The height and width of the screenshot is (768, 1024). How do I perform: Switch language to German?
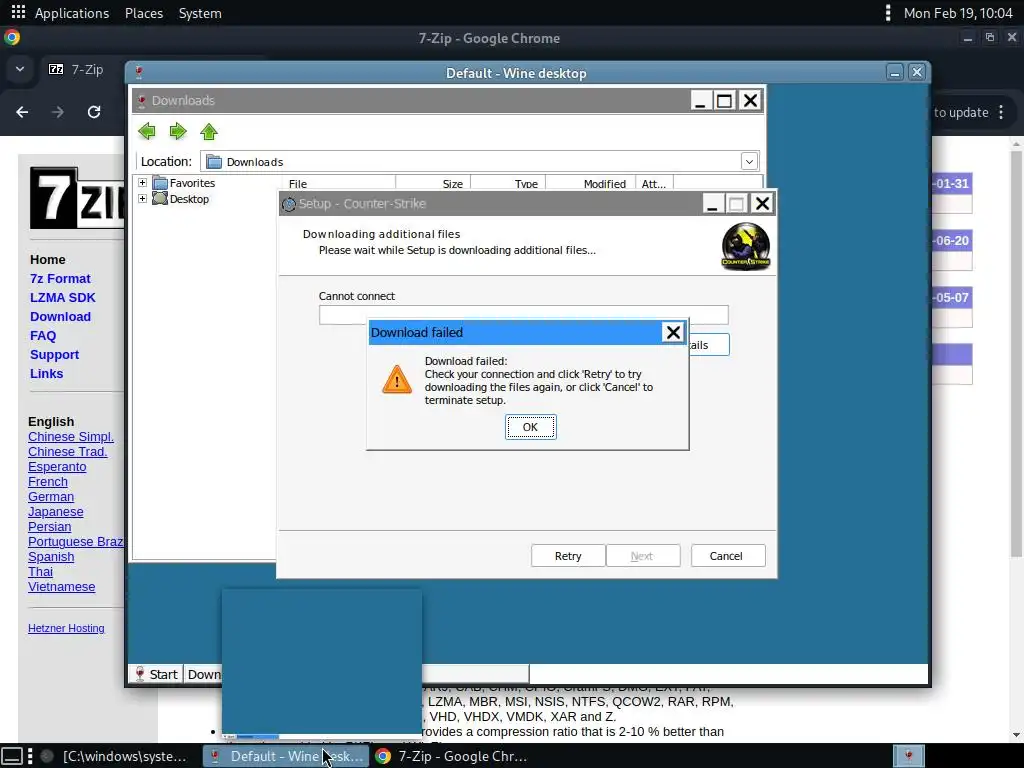51,496
